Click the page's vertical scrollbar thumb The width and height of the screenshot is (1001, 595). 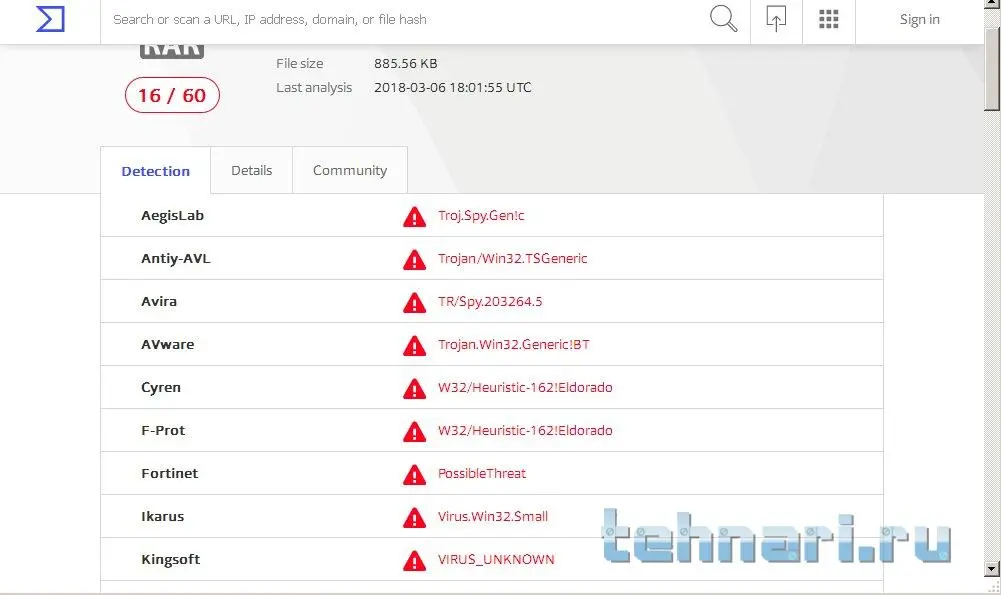click(991, 69)
